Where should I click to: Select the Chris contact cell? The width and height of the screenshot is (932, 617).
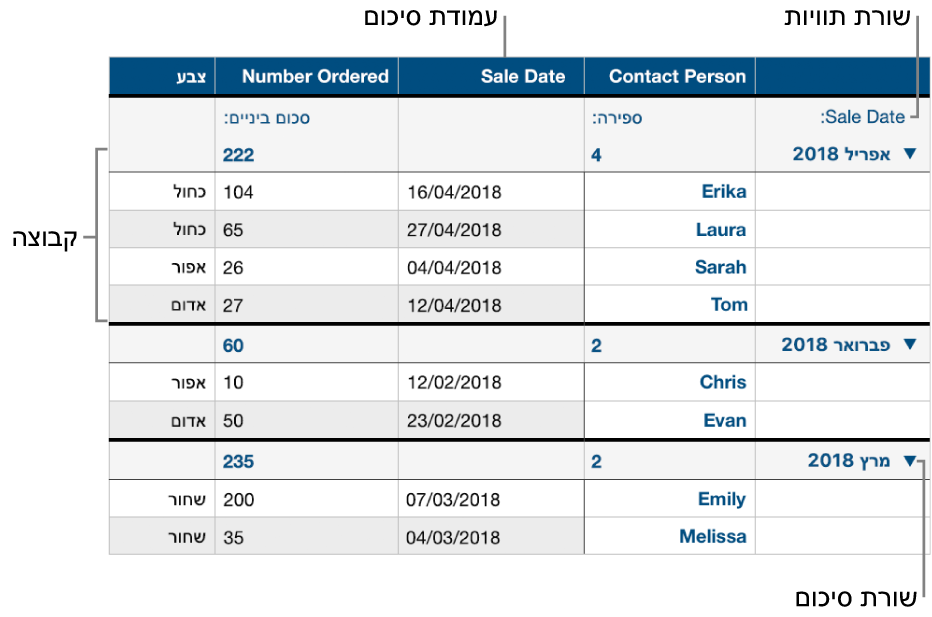pos(670,382)
